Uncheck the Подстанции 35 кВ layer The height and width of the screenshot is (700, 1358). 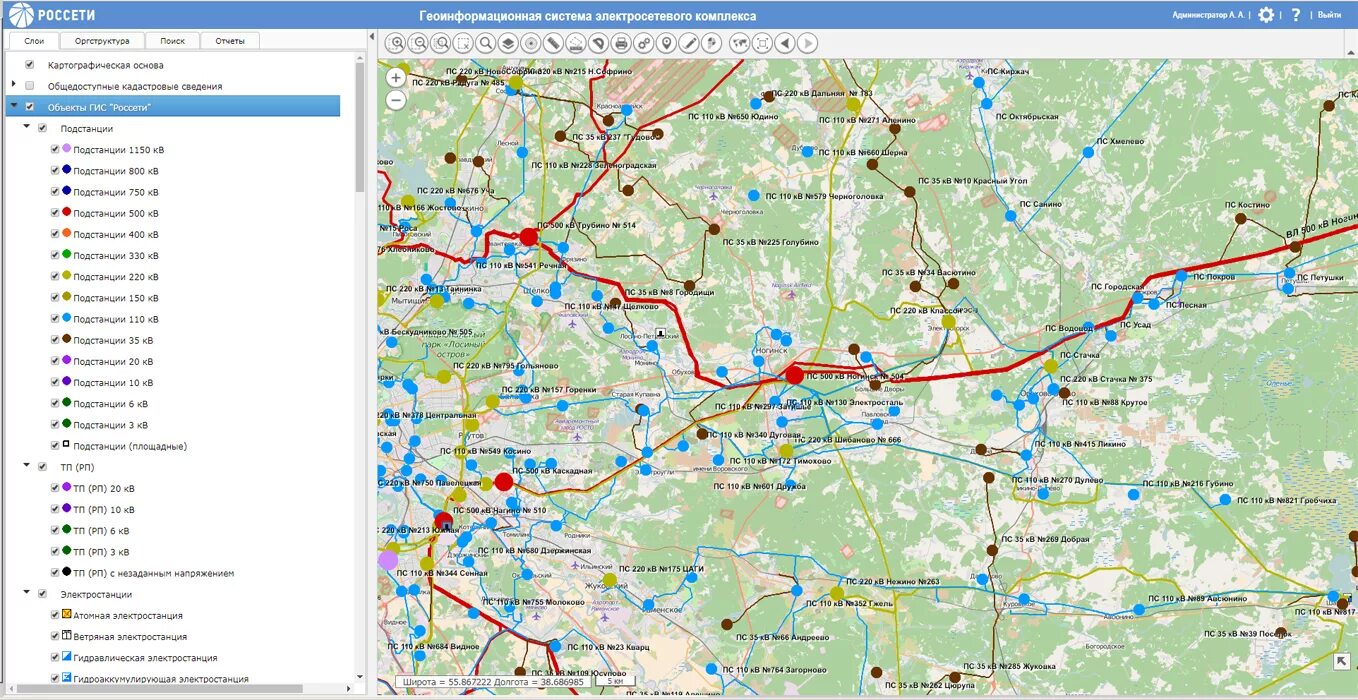click(56, 340)
